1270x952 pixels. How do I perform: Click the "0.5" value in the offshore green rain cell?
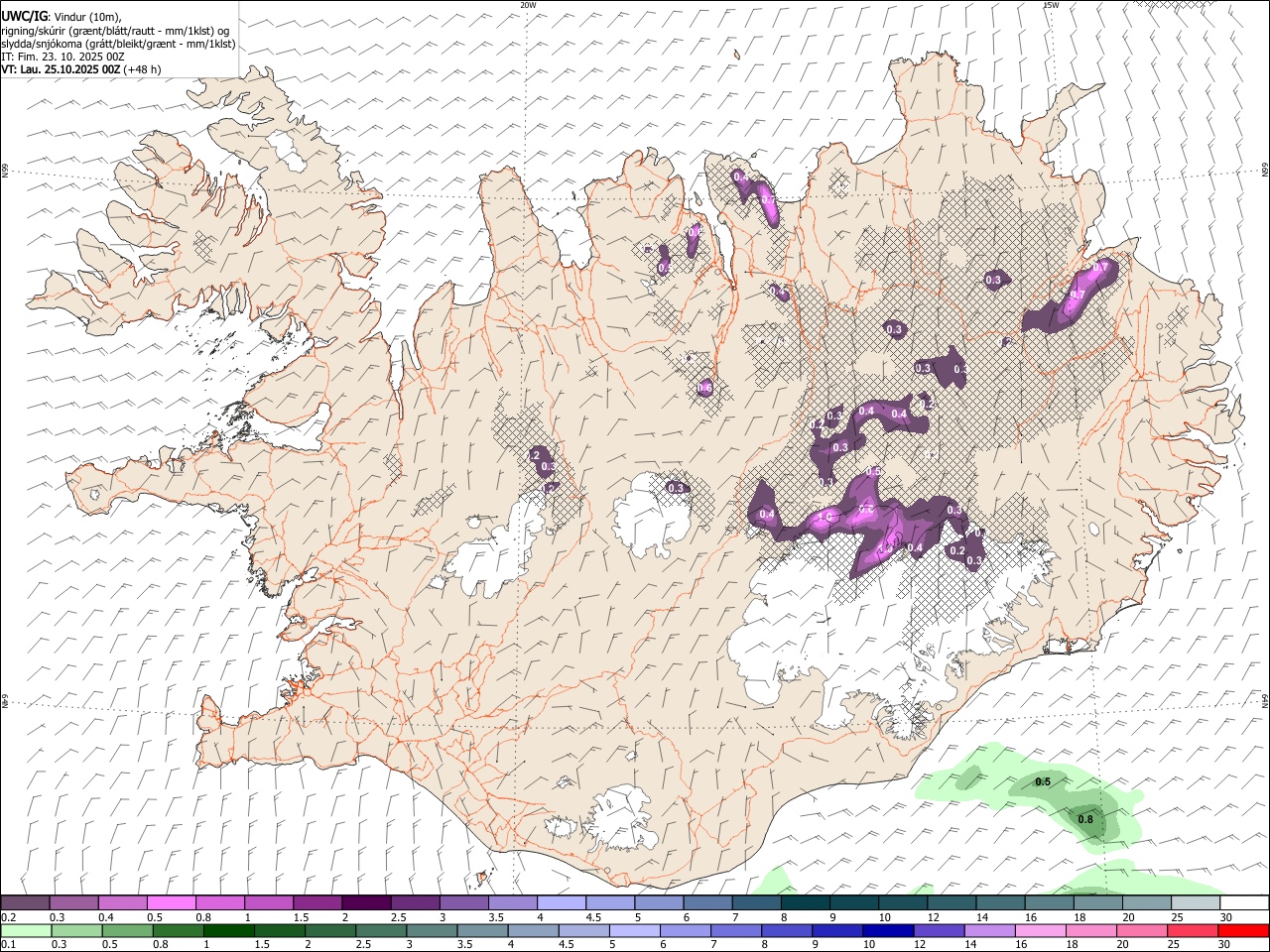(1043, 782)
